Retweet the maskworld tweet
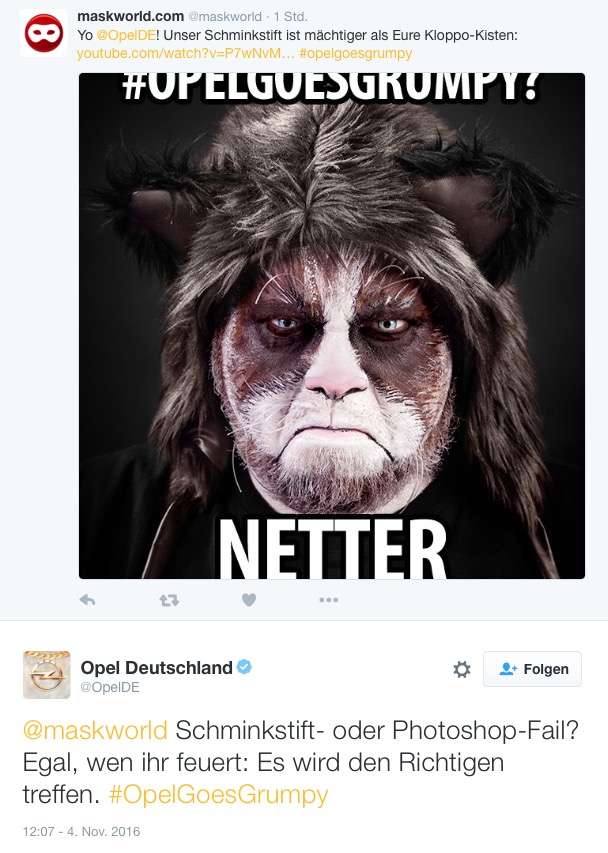608x853 pixels. pos(169,600)
